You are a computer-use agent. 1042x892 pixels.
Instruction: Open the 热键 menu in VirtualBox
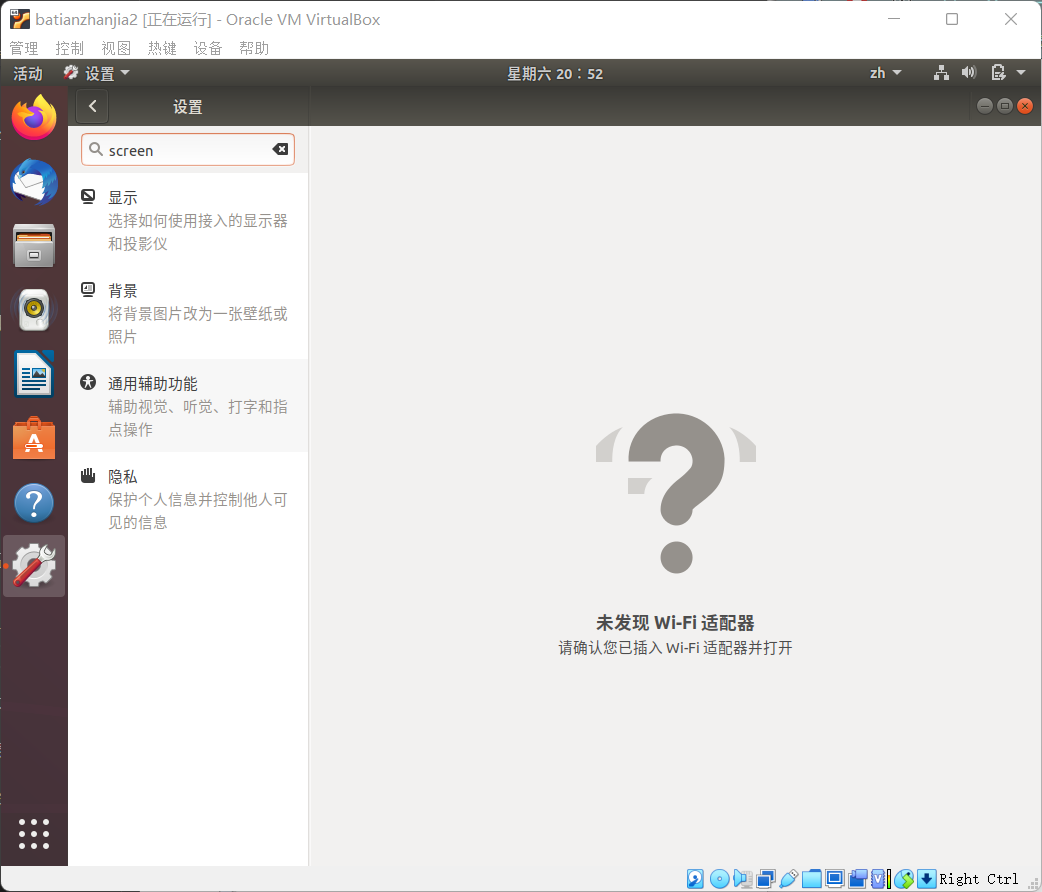[162, 49]
